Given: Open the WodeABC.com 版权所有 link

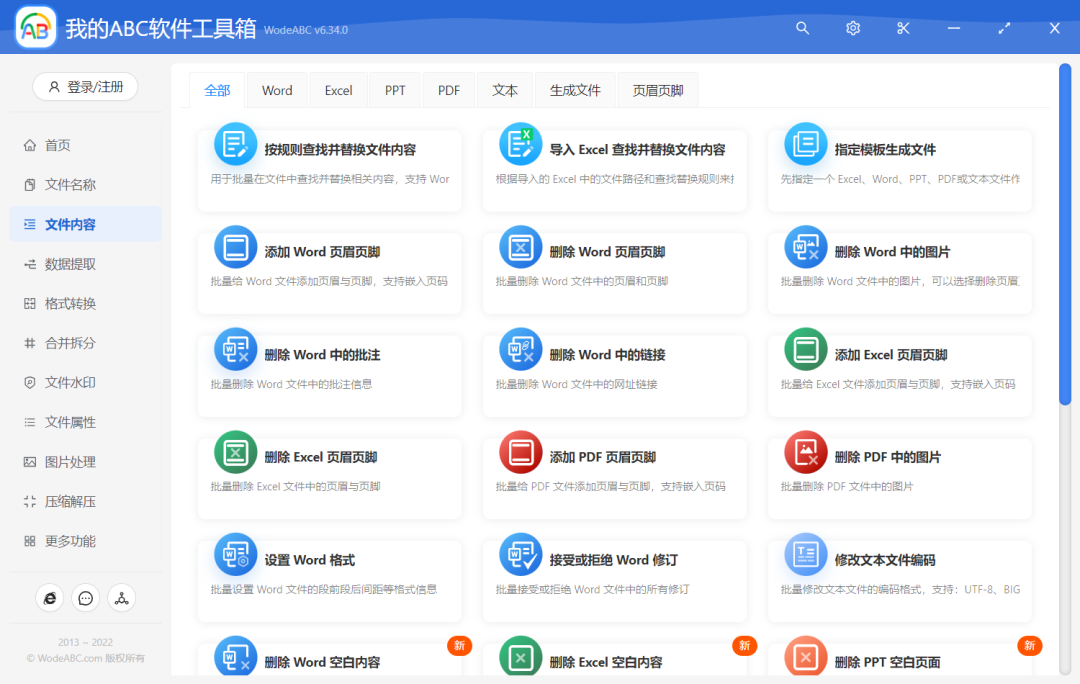Looking at the screenshot, I should pyautogui.click(x=85, y=659).
